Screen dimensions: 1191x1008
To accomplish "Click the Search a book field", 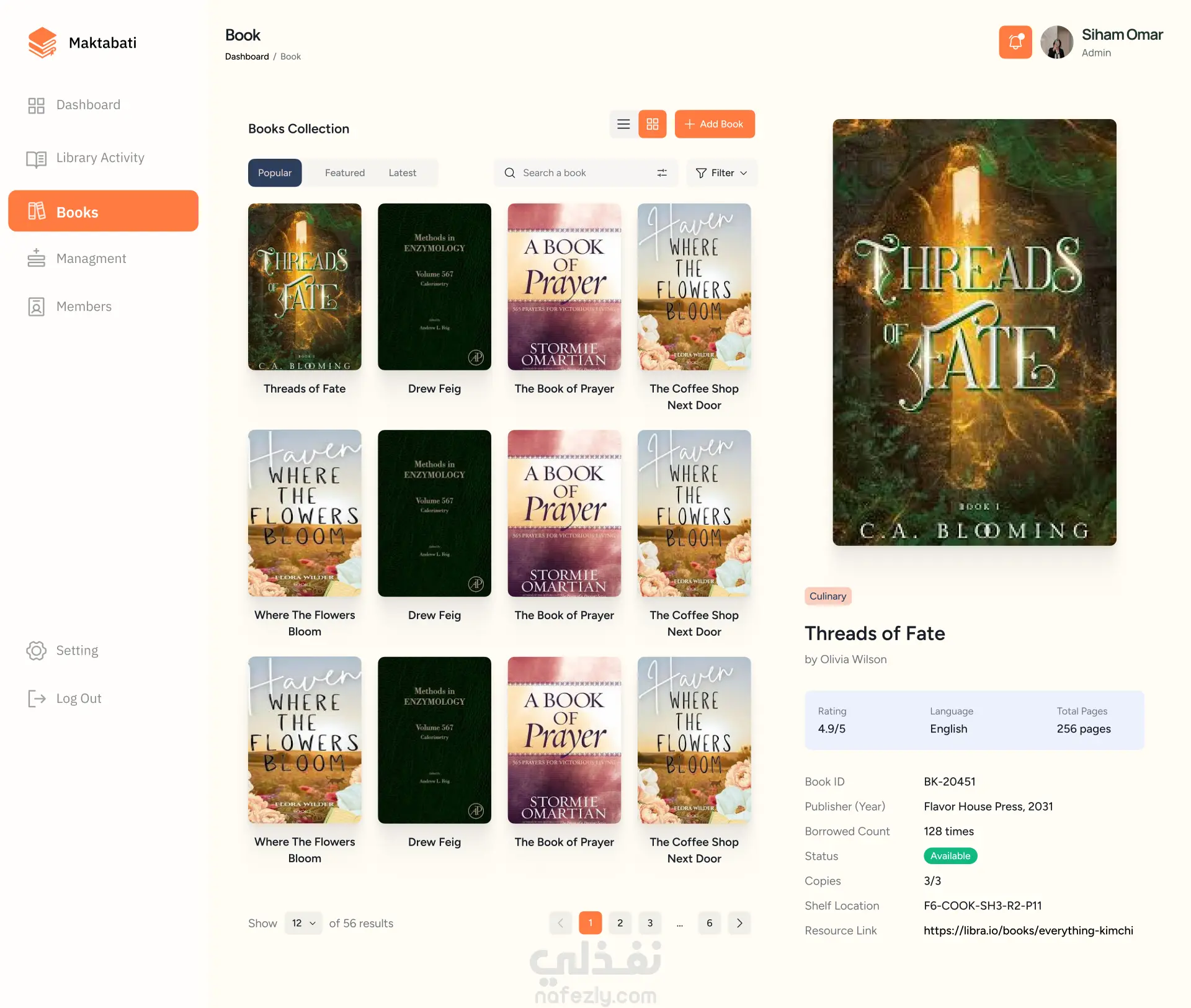I will [x=586, y=173].
